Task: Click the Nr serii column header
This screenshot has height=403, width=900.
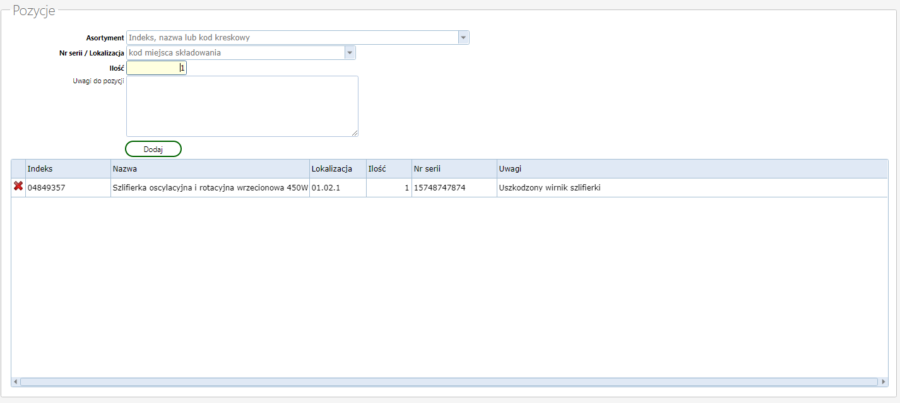Action: [454, 169]
